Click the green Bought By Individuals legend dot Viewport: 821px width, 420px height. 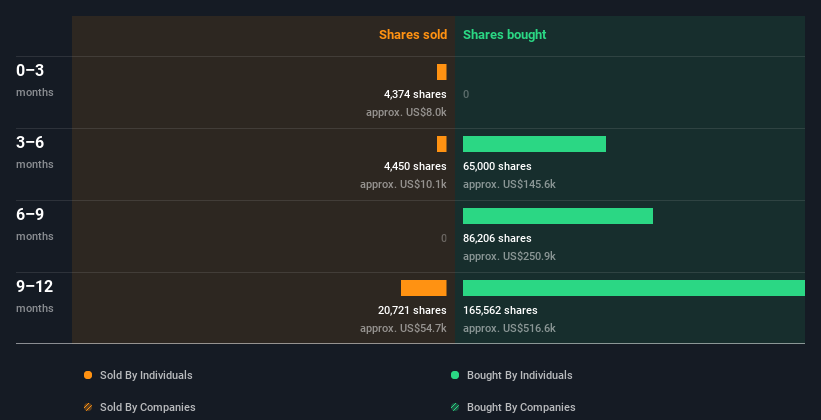pyautogui.click(x=455, y=375)
